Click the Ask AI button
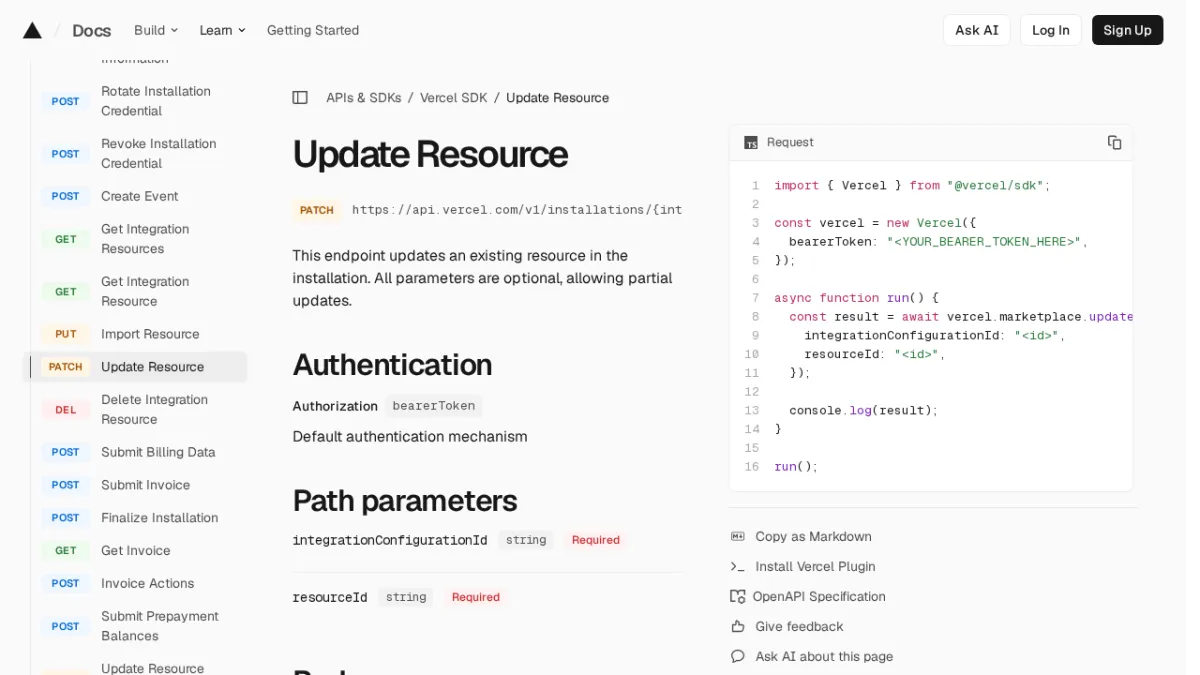Image resolution: width=1200 pixels, height=675 pixels. point(976,30)
